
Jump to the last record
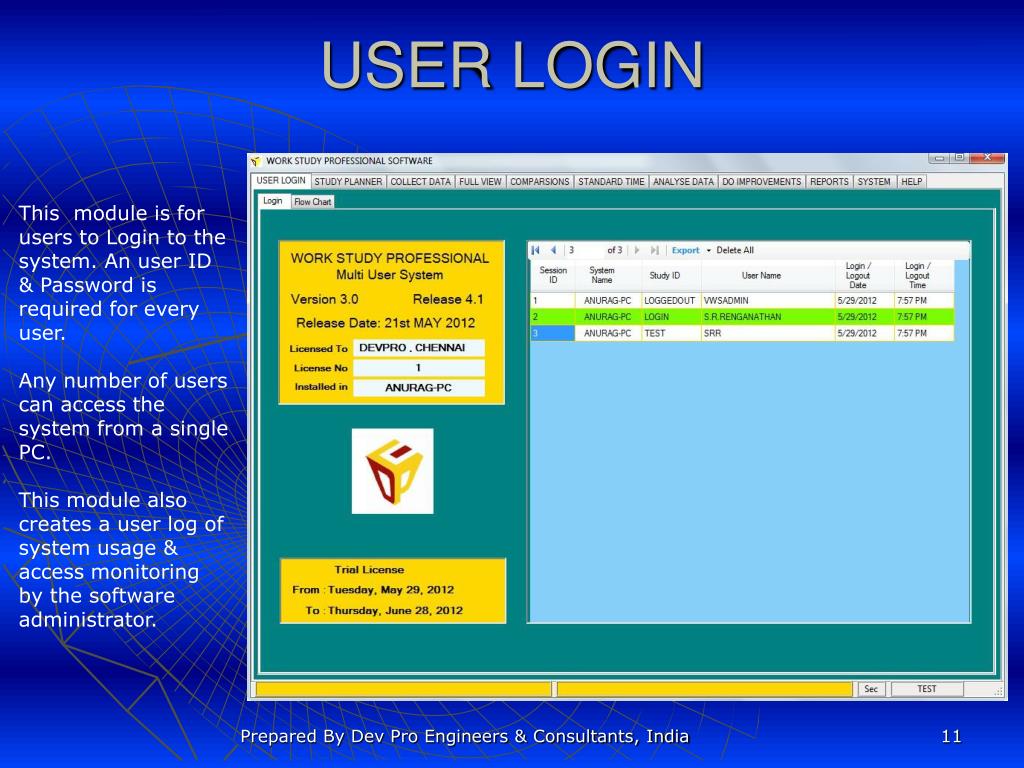click(x=656, y=250)
